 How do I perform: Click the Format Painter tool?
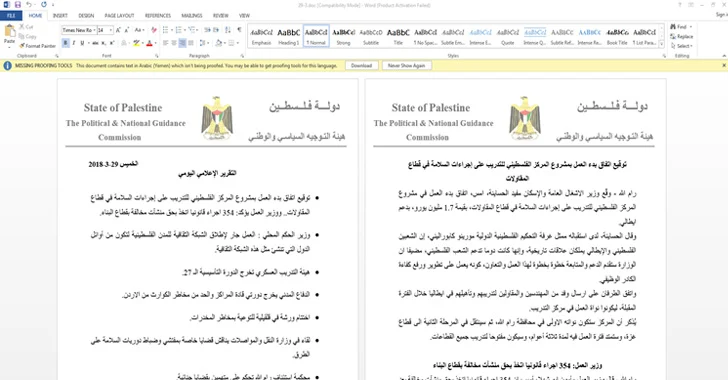point(38,46)
